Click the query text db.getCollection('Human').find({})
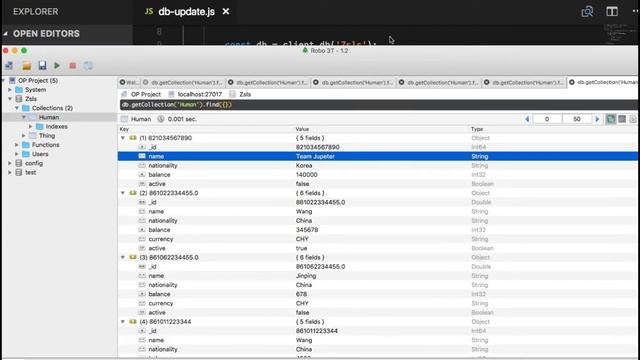640x360 pixels. 177,105
